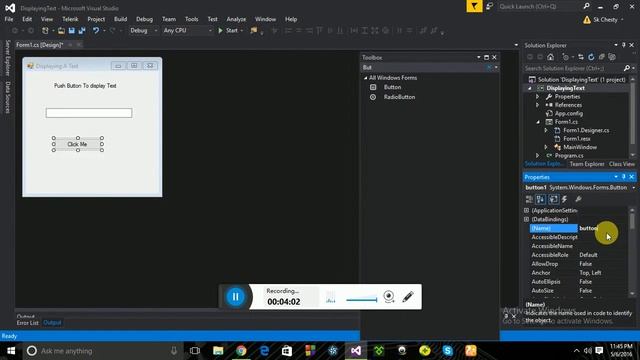Screen dimensions: 640x360
Task: Expand the Form1.Designer.cs node
Action: coord(546,130)
